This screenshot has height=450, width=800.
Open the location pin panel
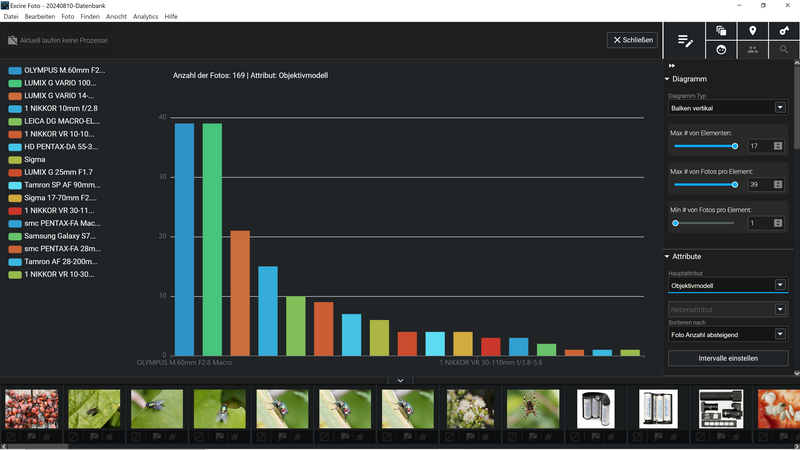752,31
